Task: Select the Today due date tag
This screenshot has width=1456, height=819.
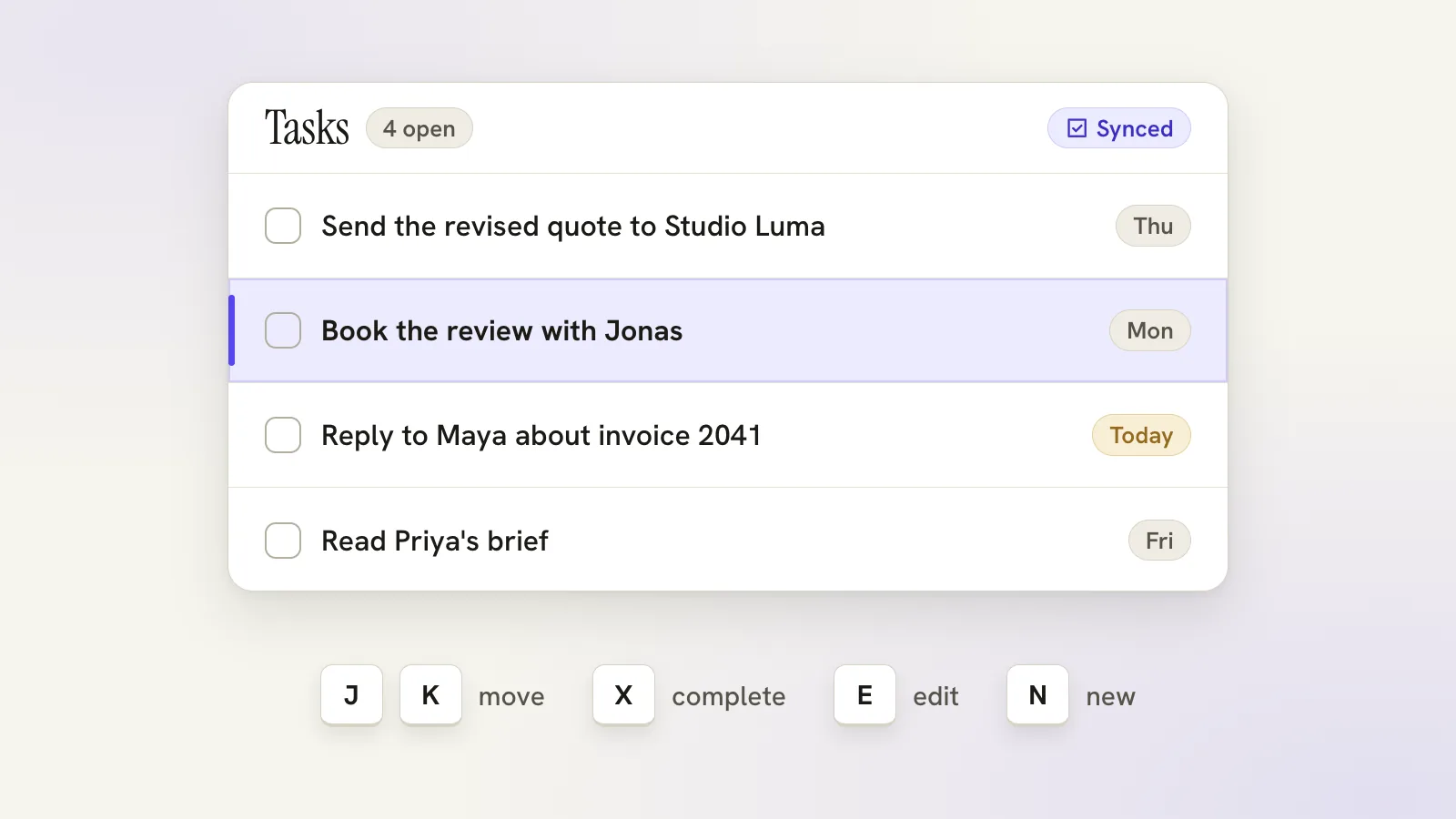Action: (1141, 435)
